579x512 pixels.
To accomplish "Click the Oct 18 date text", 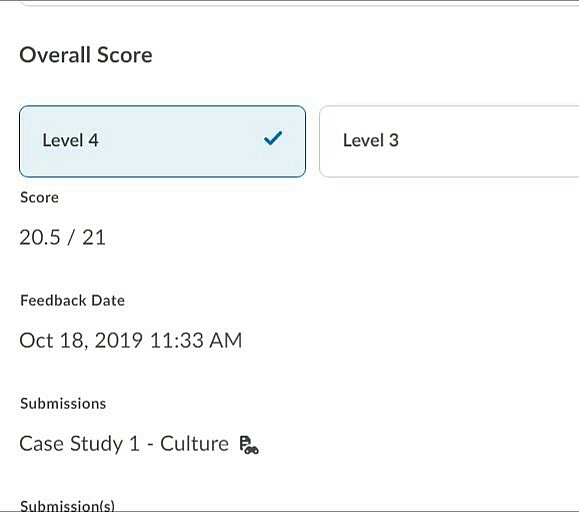I will tap(54, 340).
